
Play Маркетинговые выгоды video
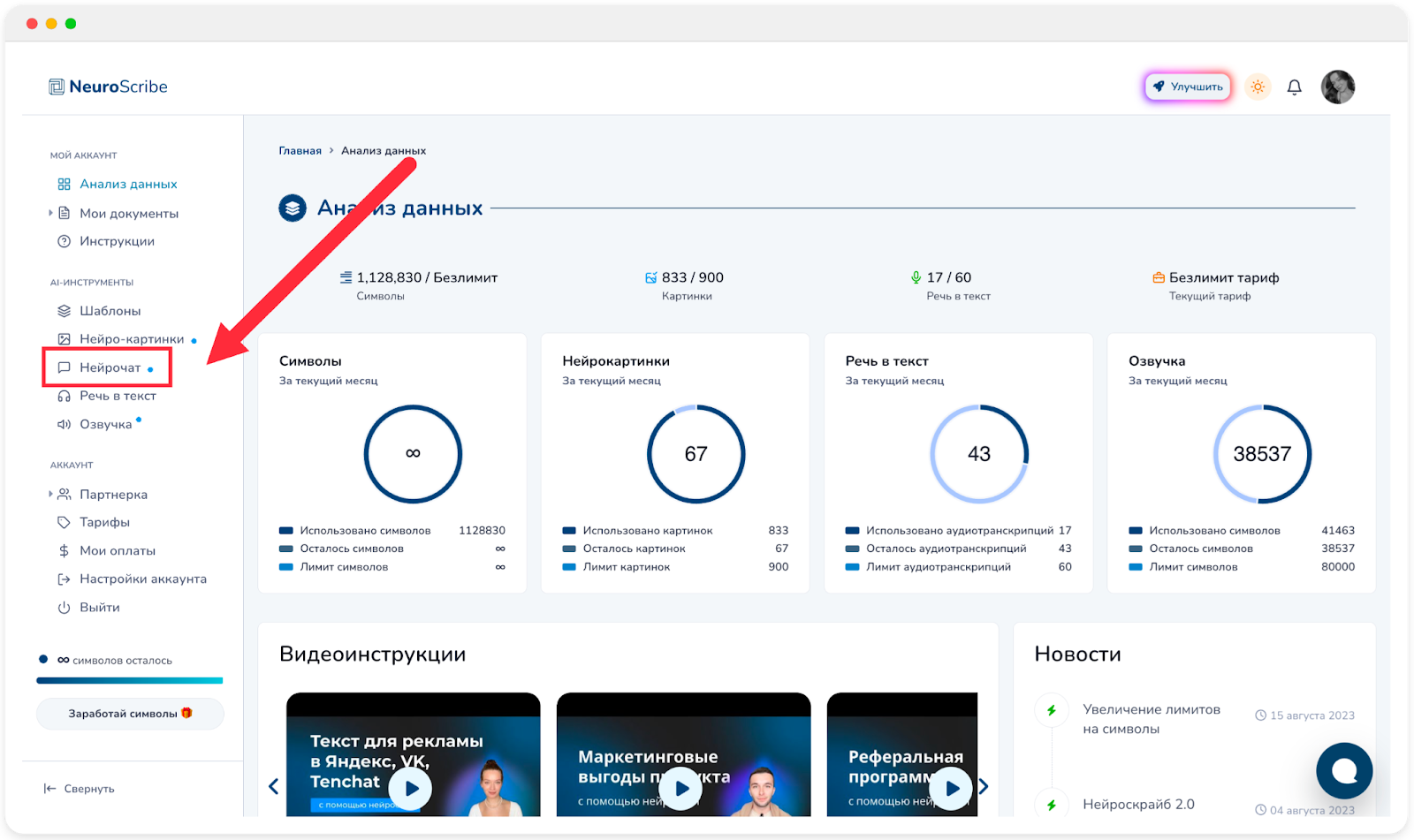(x=682, y=788)
